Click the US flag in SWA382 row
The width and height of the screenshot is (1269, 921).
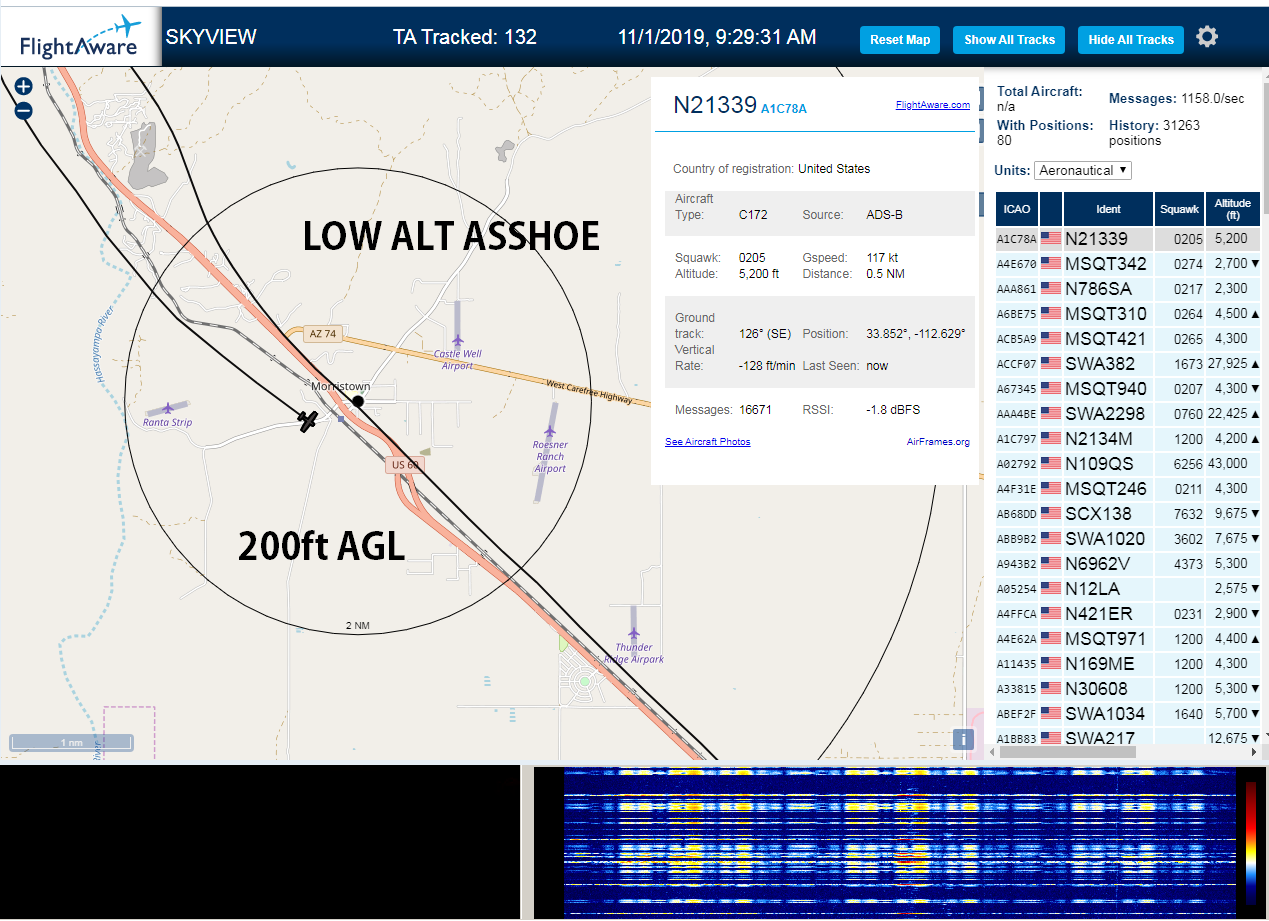1051,363
